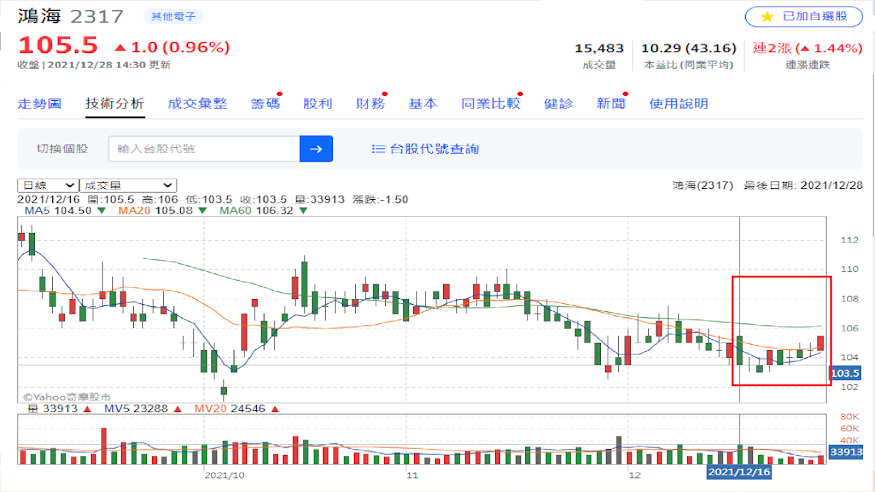This screenshot has width=875, height=492.
Task: Click the 2021/12/16 date marker on axis
Action: pos(739,472)
